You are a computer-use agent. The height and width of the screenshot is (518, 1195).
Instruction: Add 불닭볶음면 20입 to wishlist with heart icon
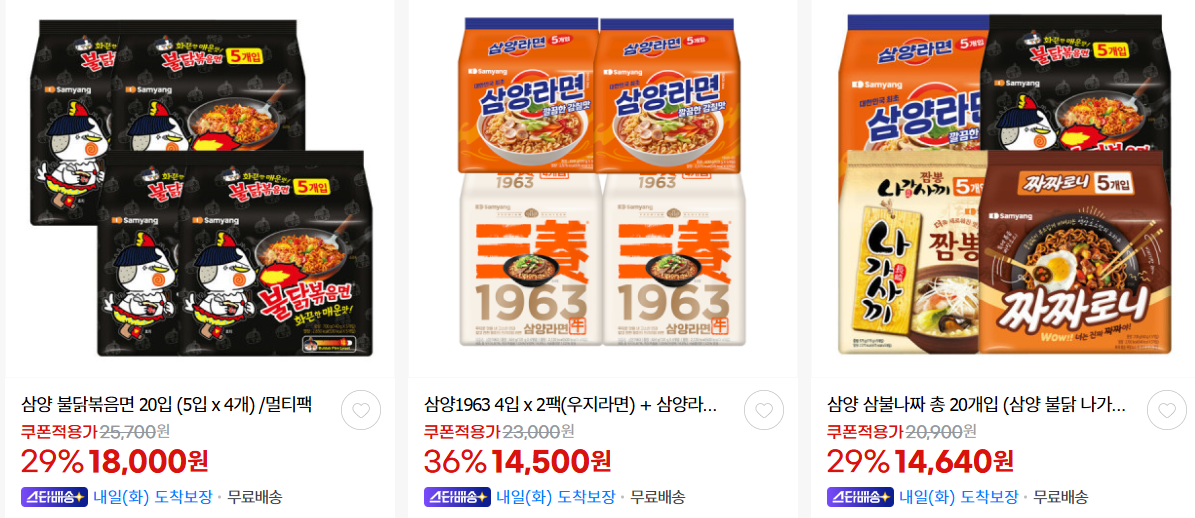360,411
